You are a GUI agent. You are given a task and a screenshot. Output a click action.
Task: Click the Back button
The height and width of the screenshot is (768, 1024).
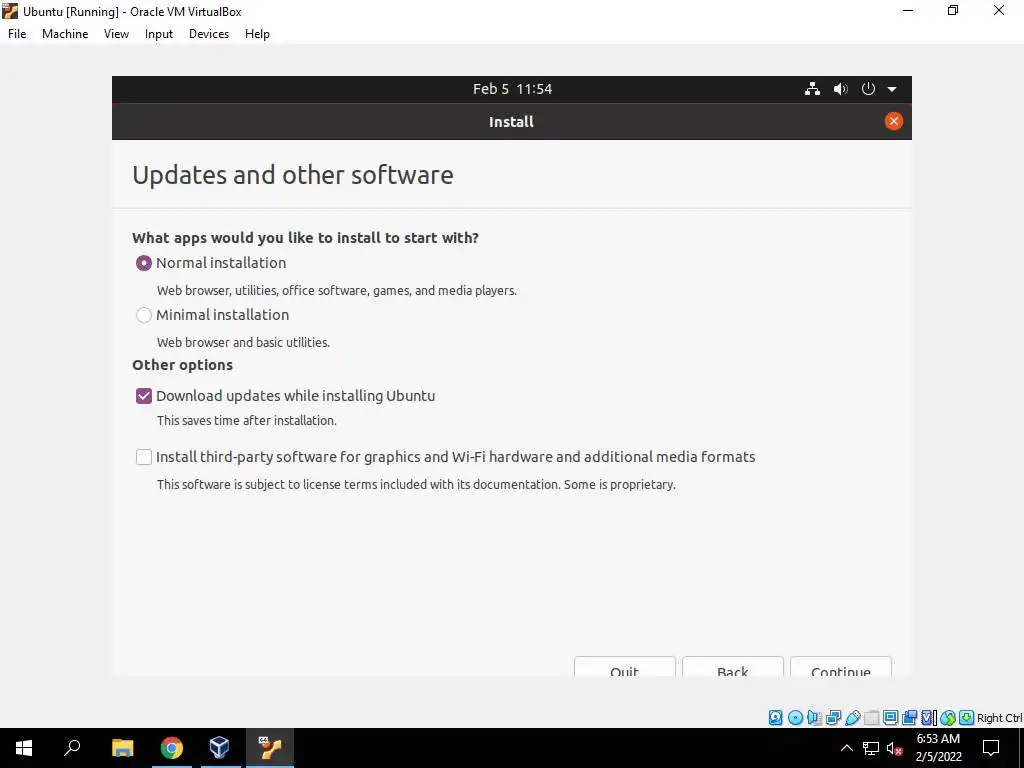click(x=733, y=667)
